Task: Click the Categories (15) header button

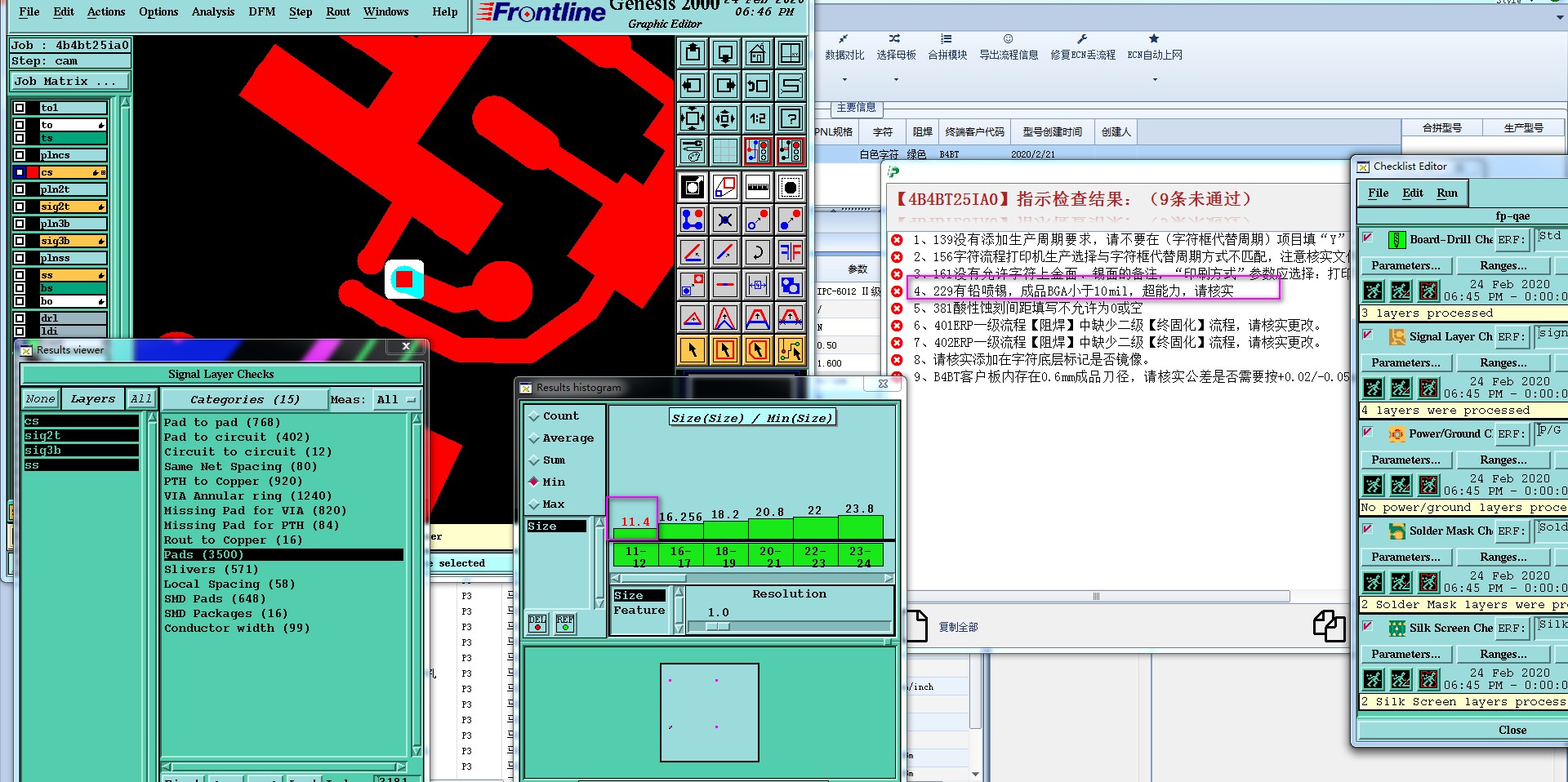Action: click(x=245, y=399)
